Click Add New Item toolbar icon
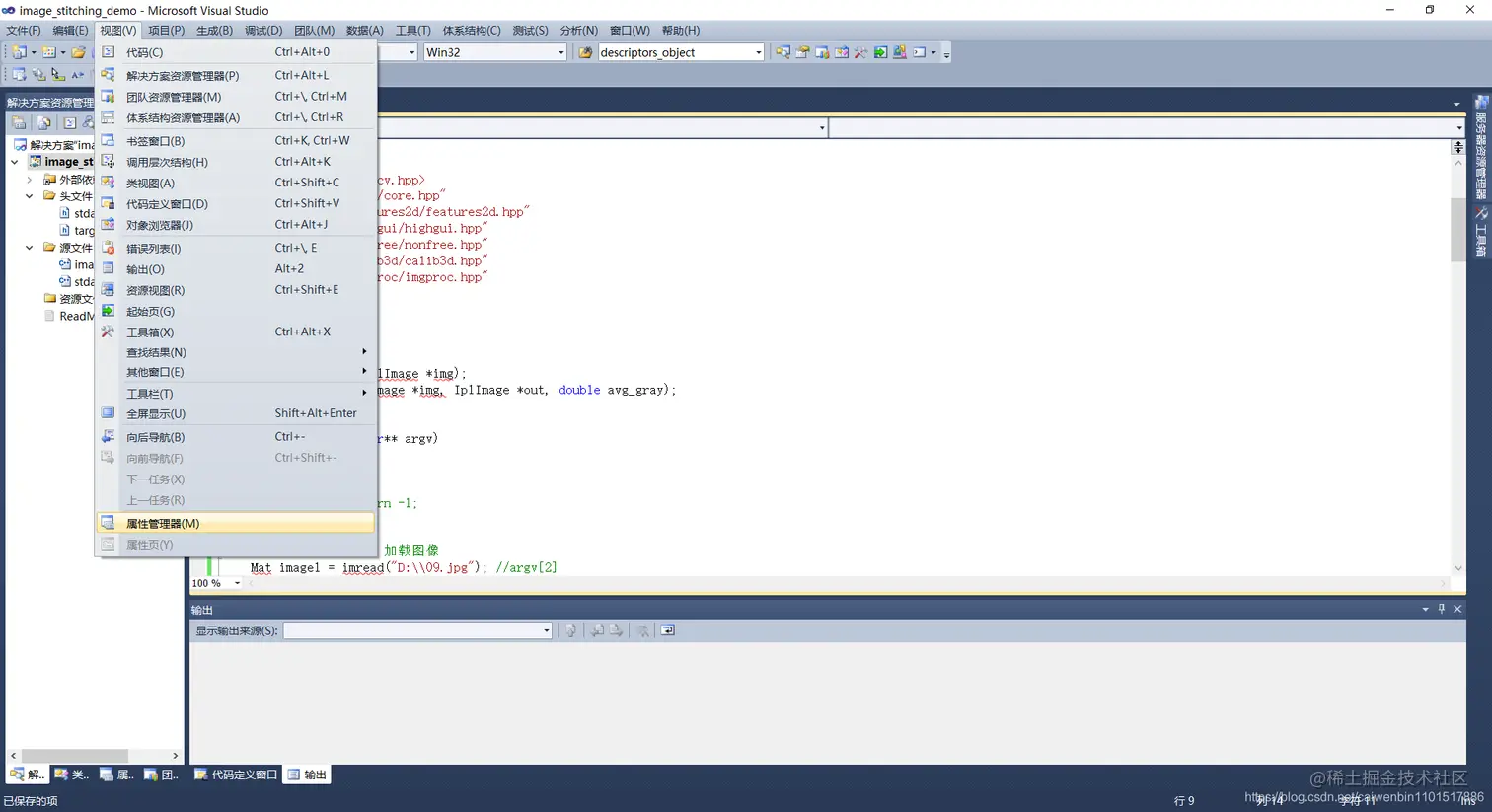 click(x=48, y=52)
